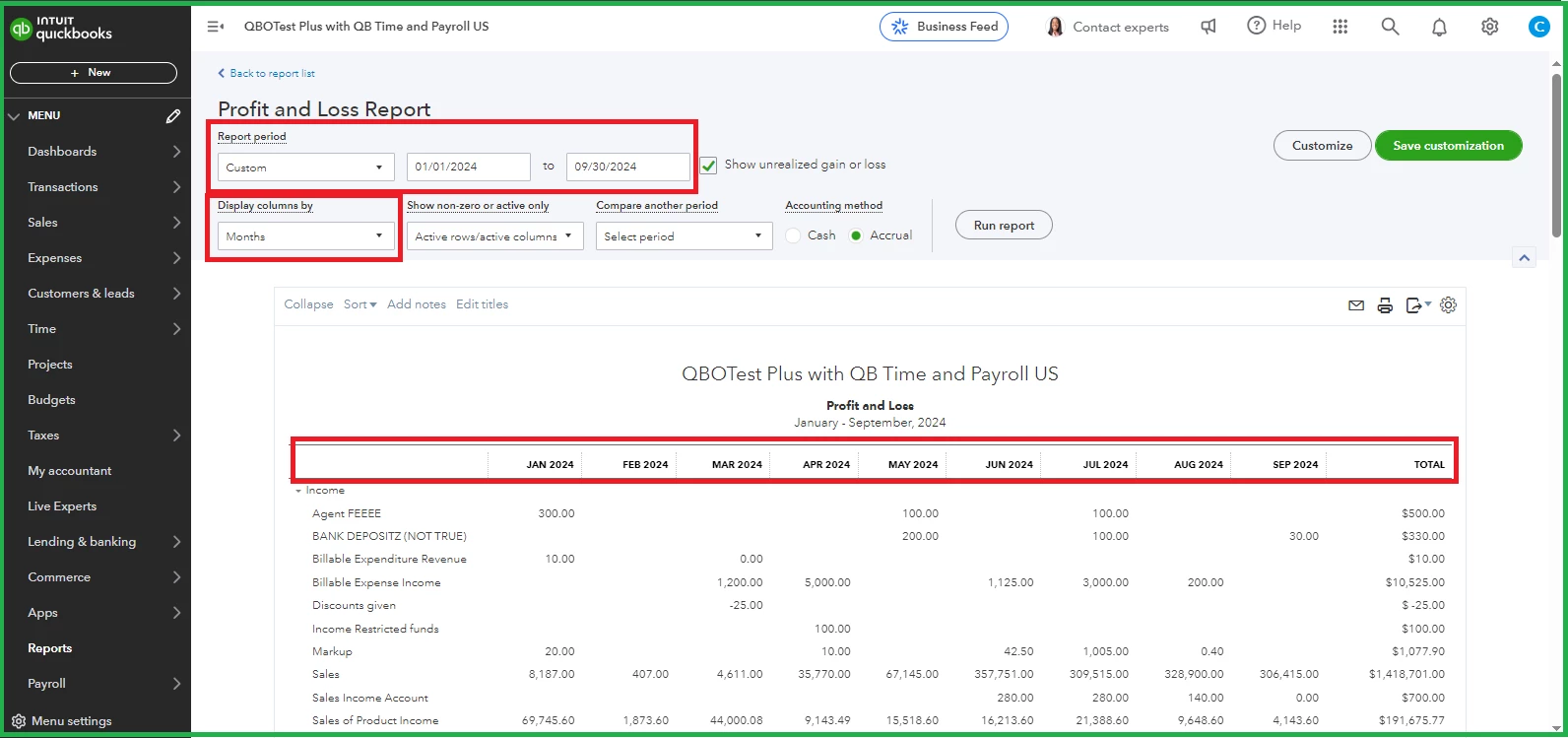Collapse the left navigation menu icon
Image resolution: width=1568 pixels, height=738 pixels.
tap(215, 27)
